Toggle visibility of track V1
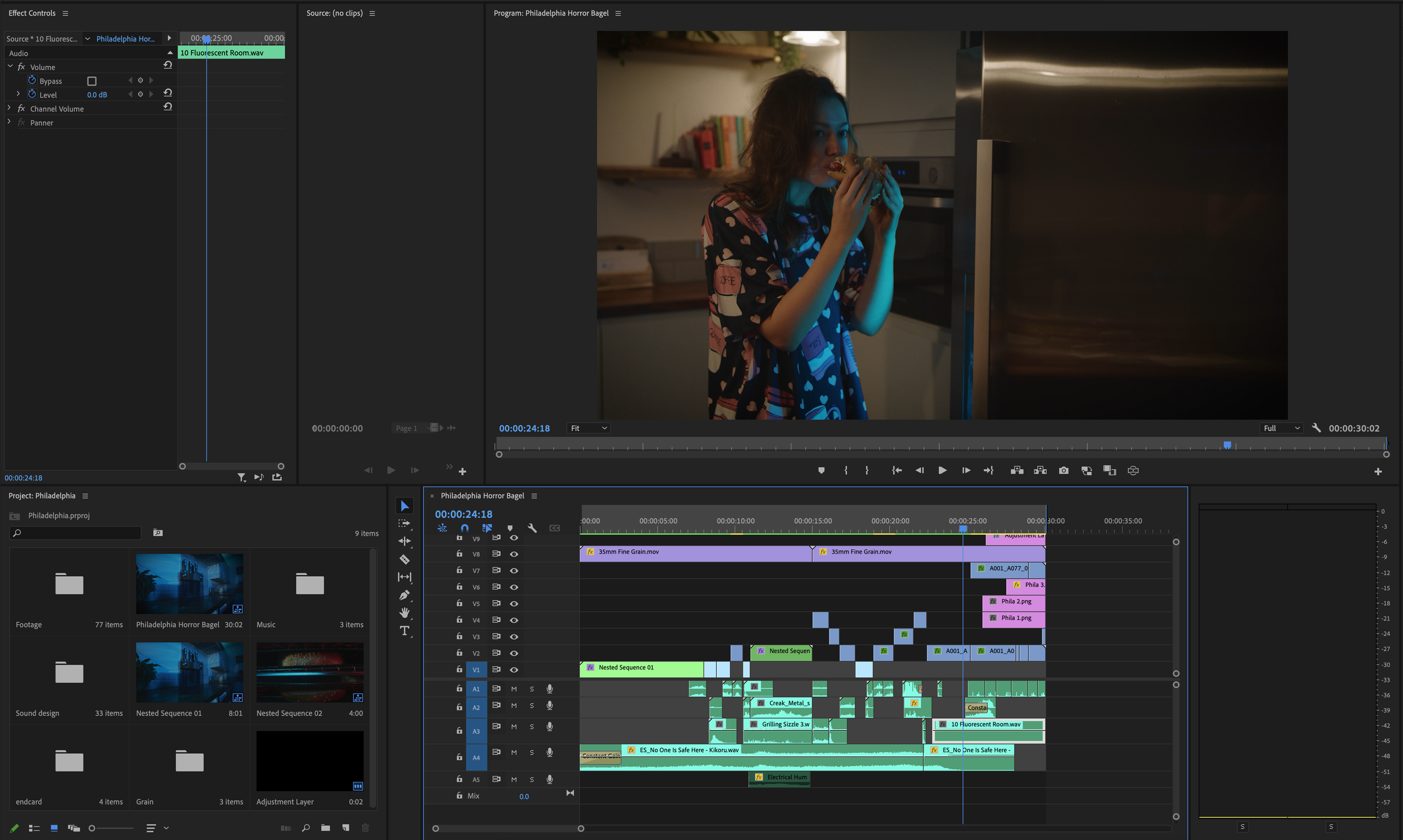This screenshot has height=840, width=1403. 514,669
